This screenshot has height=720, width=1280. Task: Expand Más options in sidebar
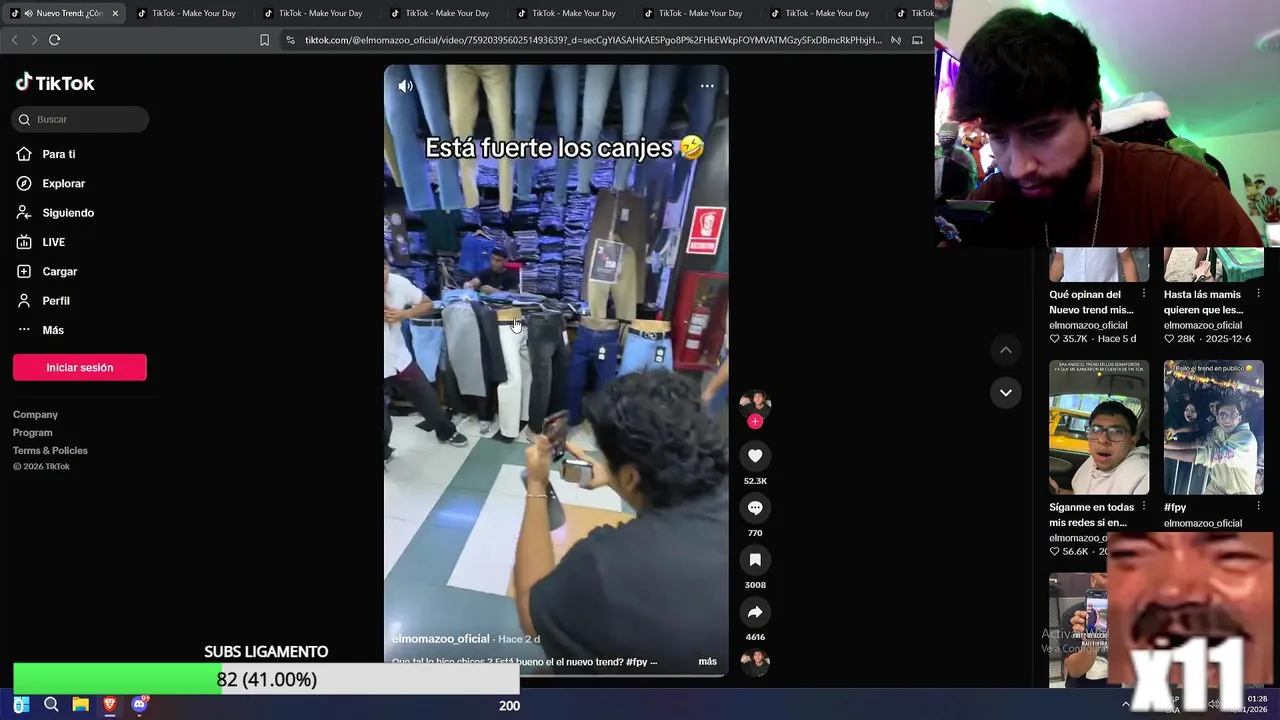(x=52, y=330)
